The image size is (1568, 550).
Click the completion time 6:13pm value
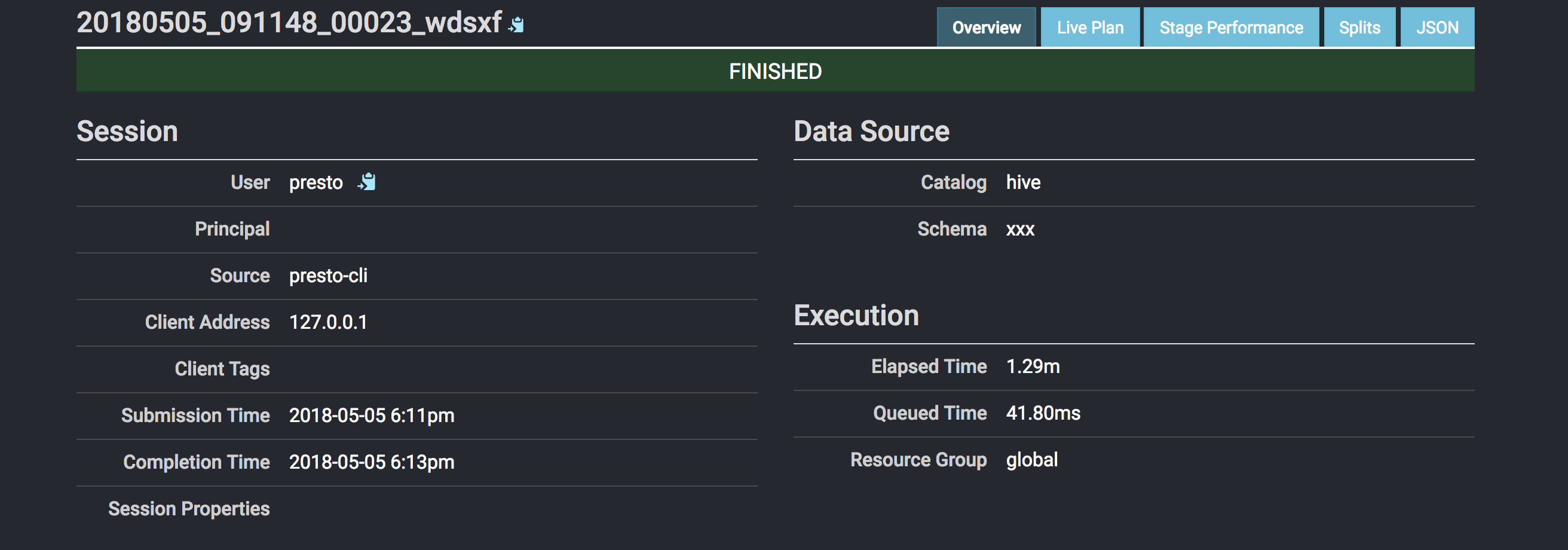tap(371, 462)
